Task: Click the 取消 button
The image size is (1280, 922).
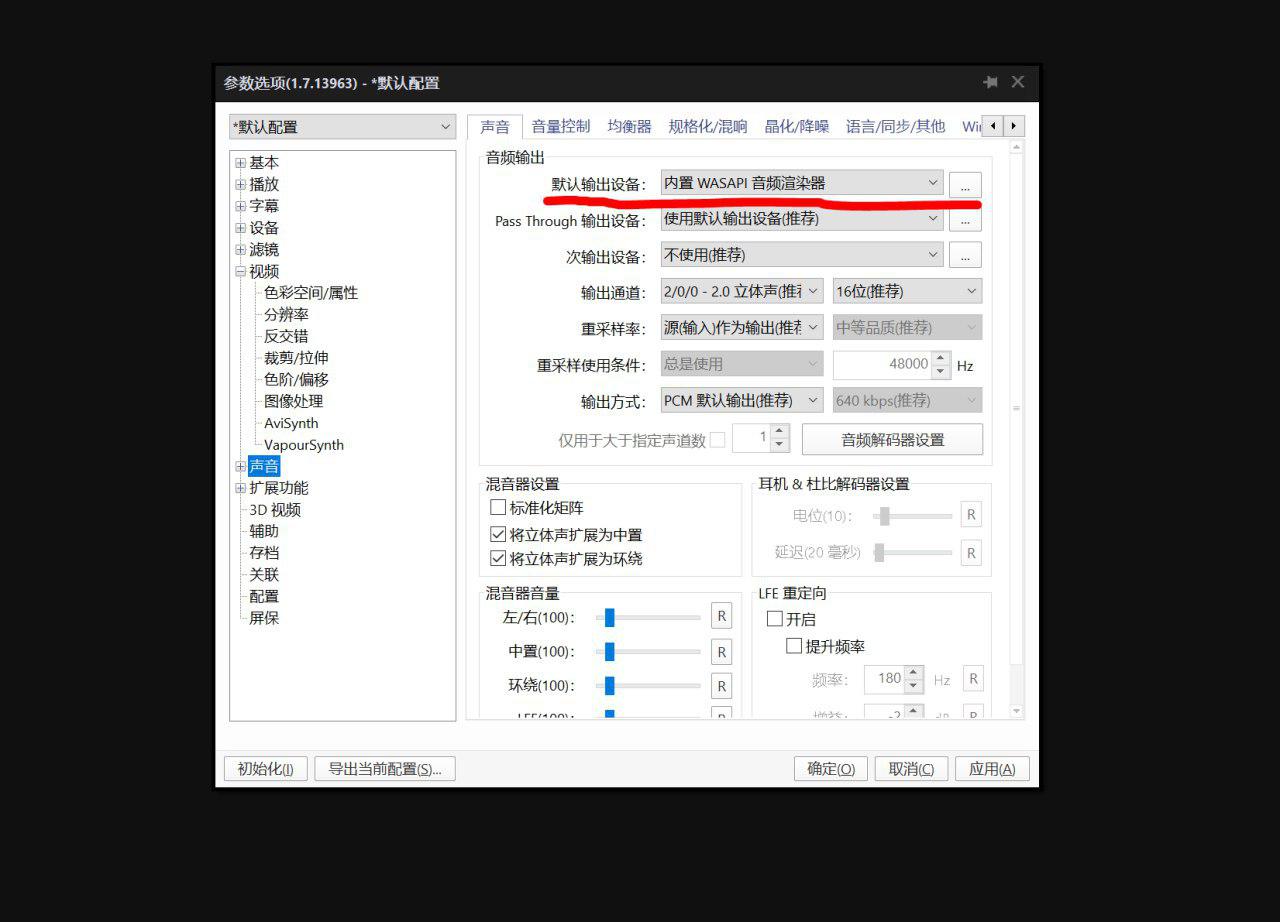Action: pos(911,768)
